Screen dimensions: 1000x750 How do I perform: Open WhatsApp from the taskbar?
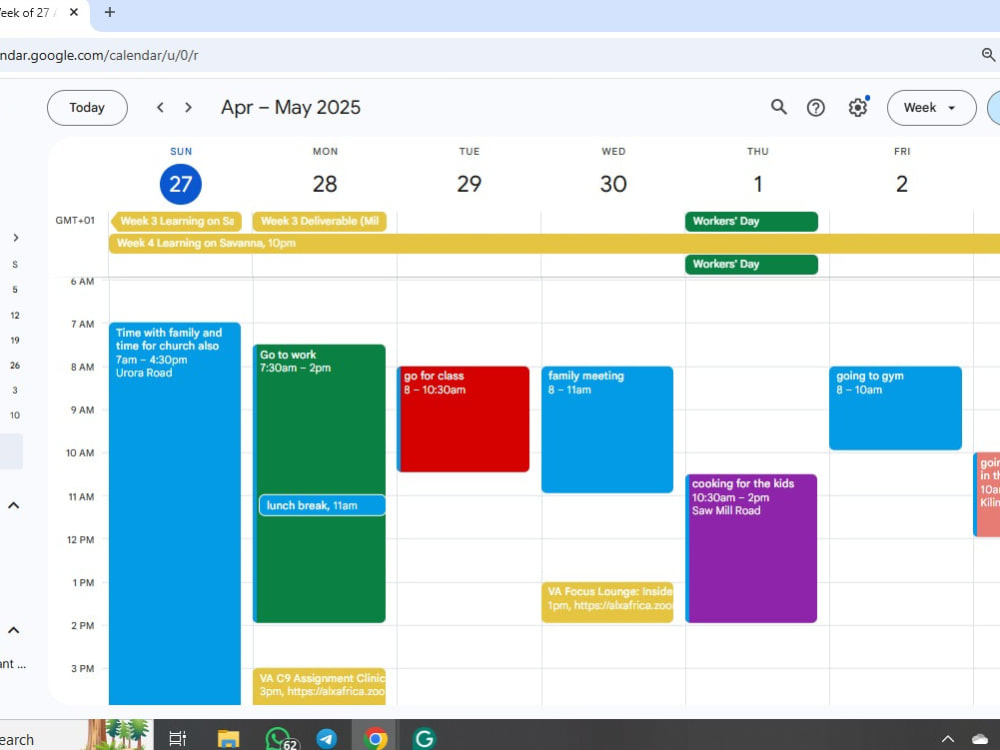click(x=280, y=739)
